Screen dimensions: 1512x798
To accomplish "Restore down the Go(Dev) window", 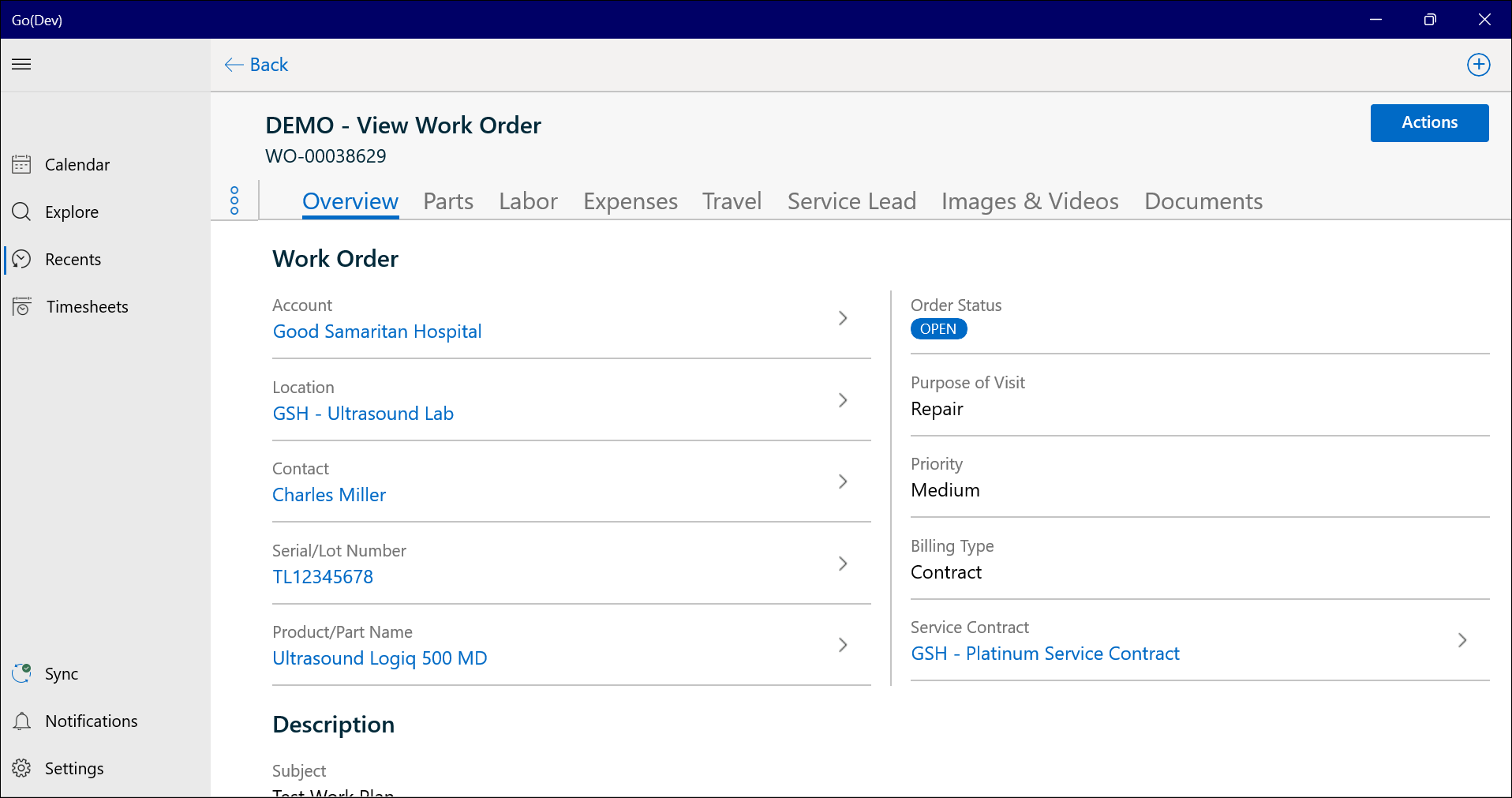I will click(1429, 20).
